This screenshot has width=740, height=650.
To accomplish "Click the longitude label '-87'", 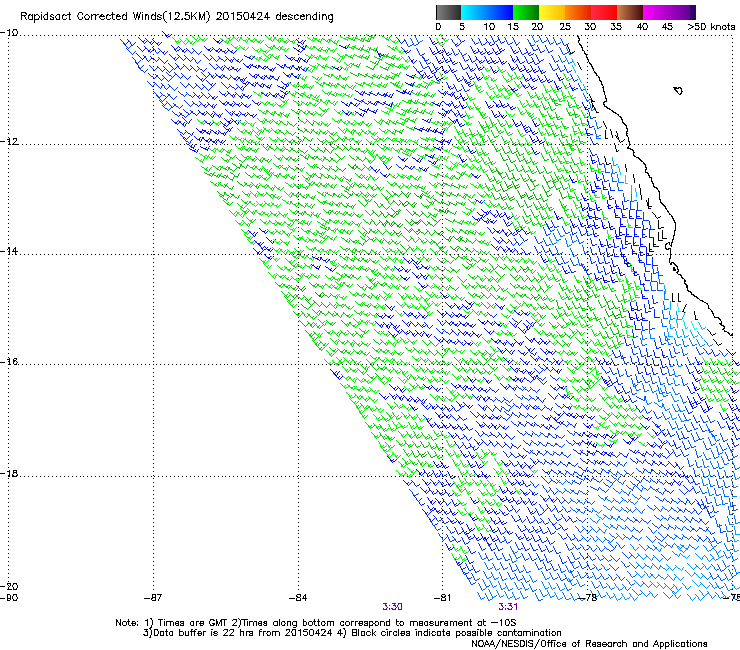I will point(153,598).
